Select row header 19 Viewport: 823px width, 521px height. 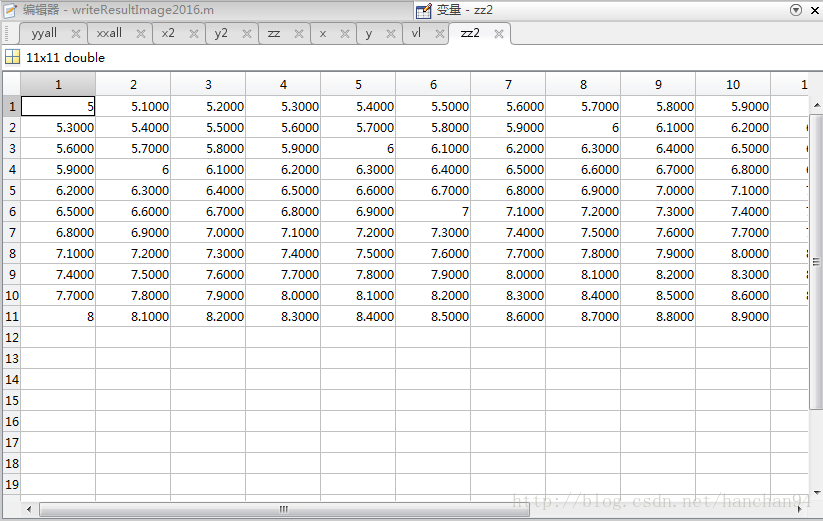point(12,484)
